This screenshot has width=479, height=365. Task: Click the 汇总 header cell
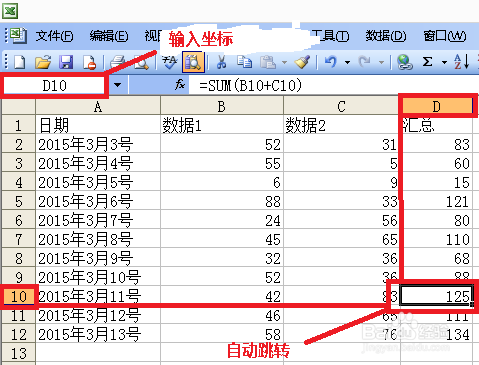tap(436, 125)
